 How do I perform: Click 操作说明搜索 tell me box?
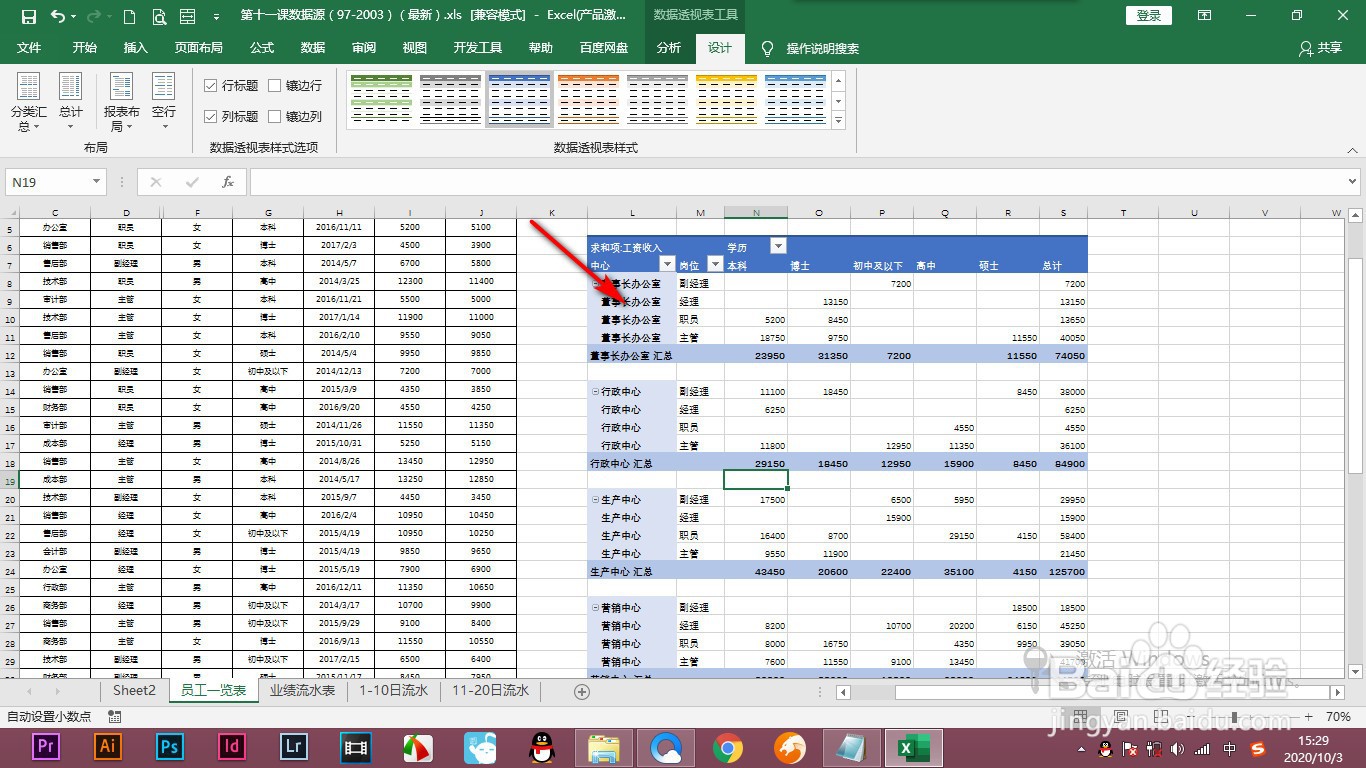(x=811, y=48)
